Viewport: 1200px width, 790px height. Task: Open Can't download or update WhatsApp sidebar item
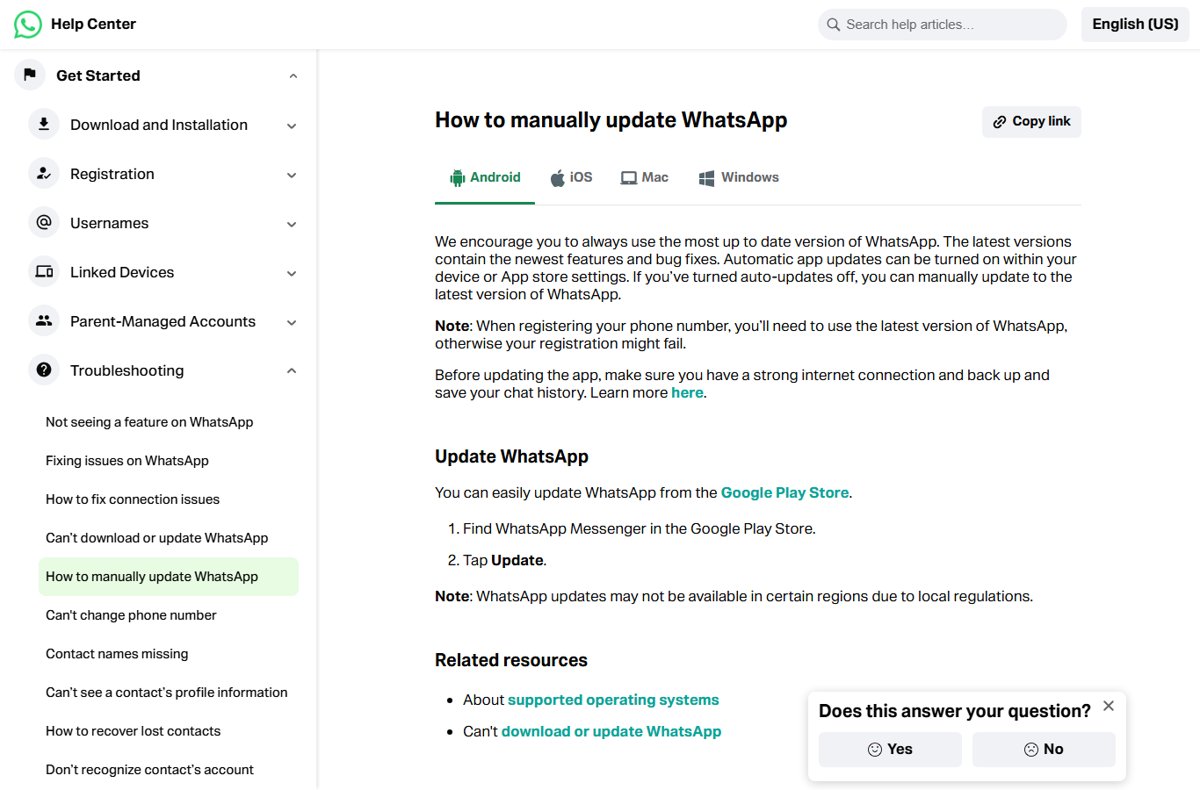[x=157, y=538]
